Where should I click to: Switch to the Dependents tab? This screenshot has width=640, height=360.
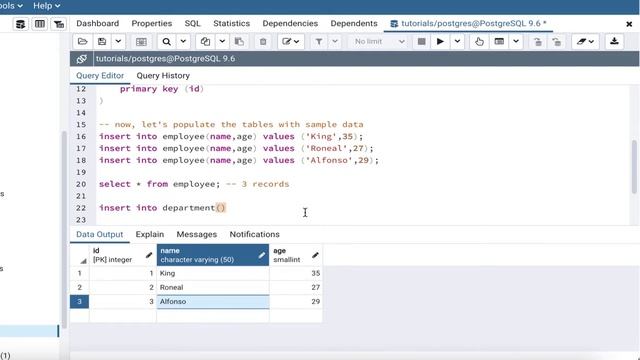(354, 24)
